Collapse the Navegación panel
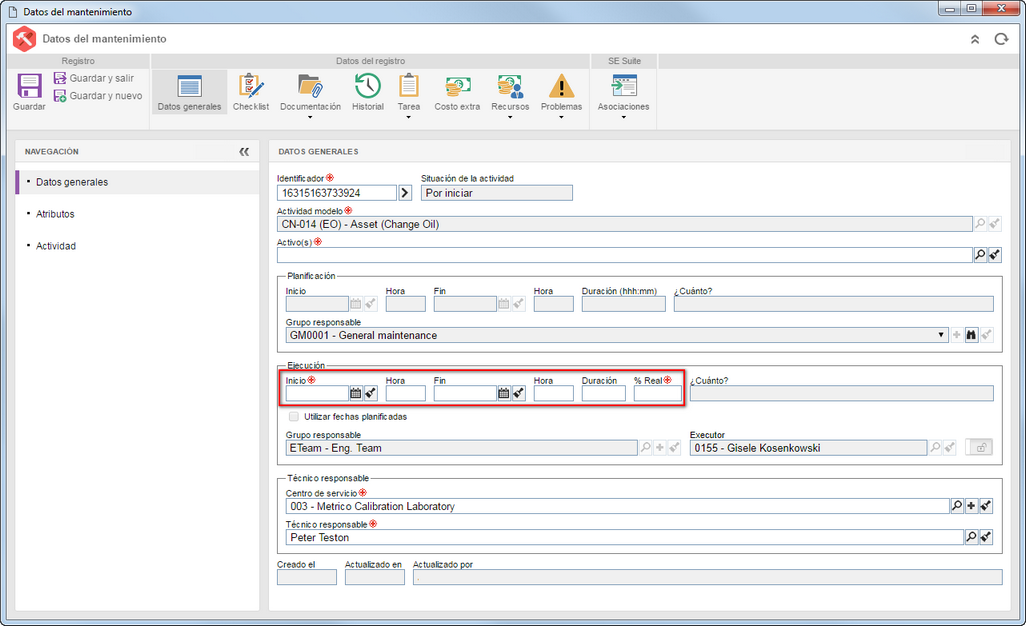 click(244, 152)
